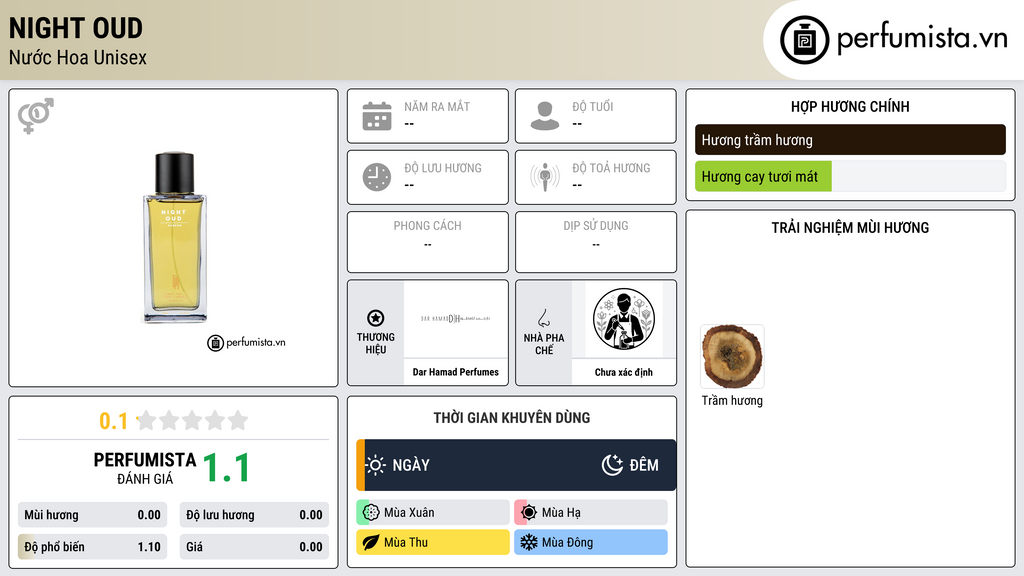
Task: Click the Giá 0.00 score row
Action: coord(254,547)
